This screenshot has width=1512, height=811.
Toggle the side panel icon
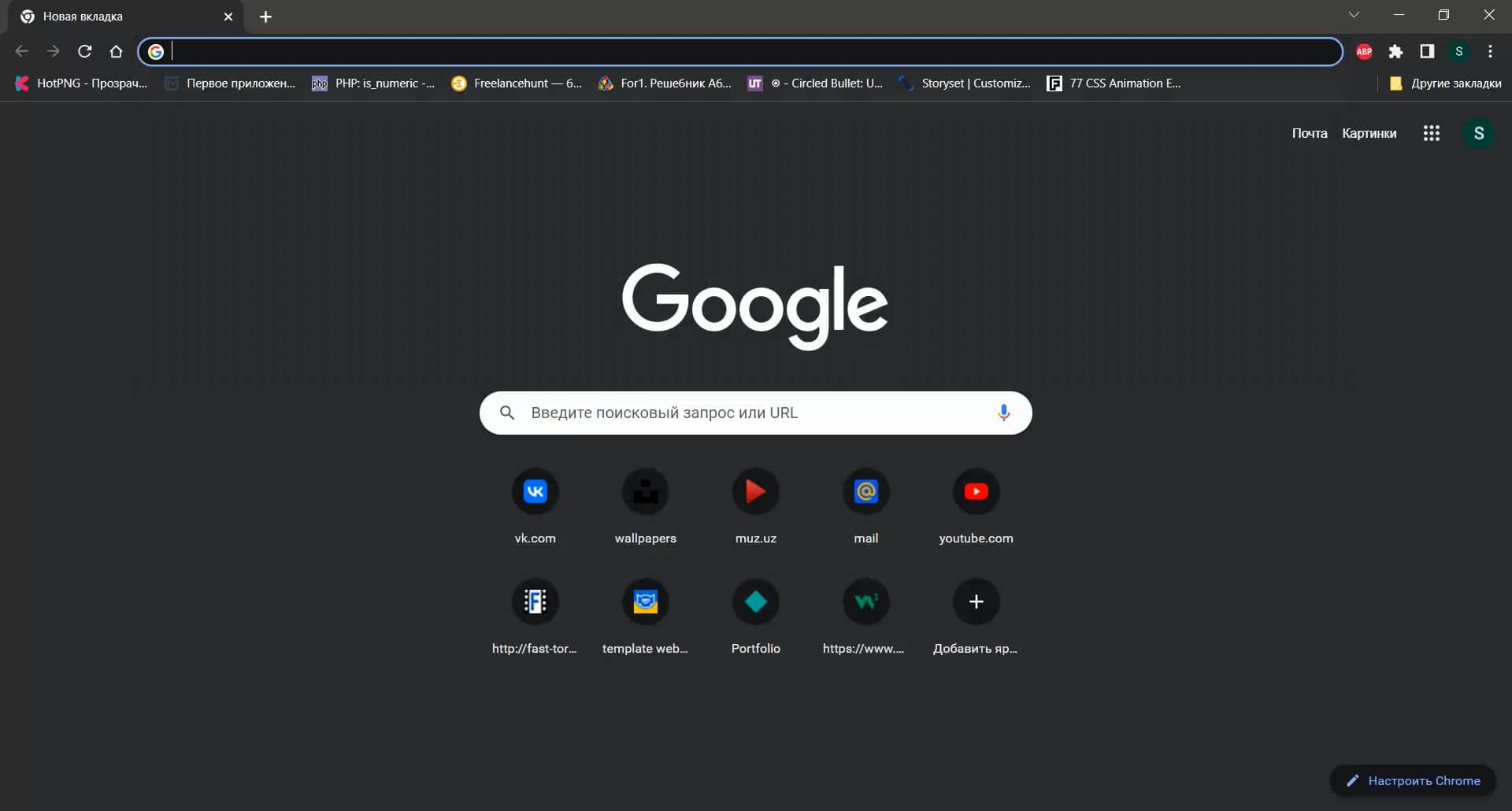[x=1427, y=51]
